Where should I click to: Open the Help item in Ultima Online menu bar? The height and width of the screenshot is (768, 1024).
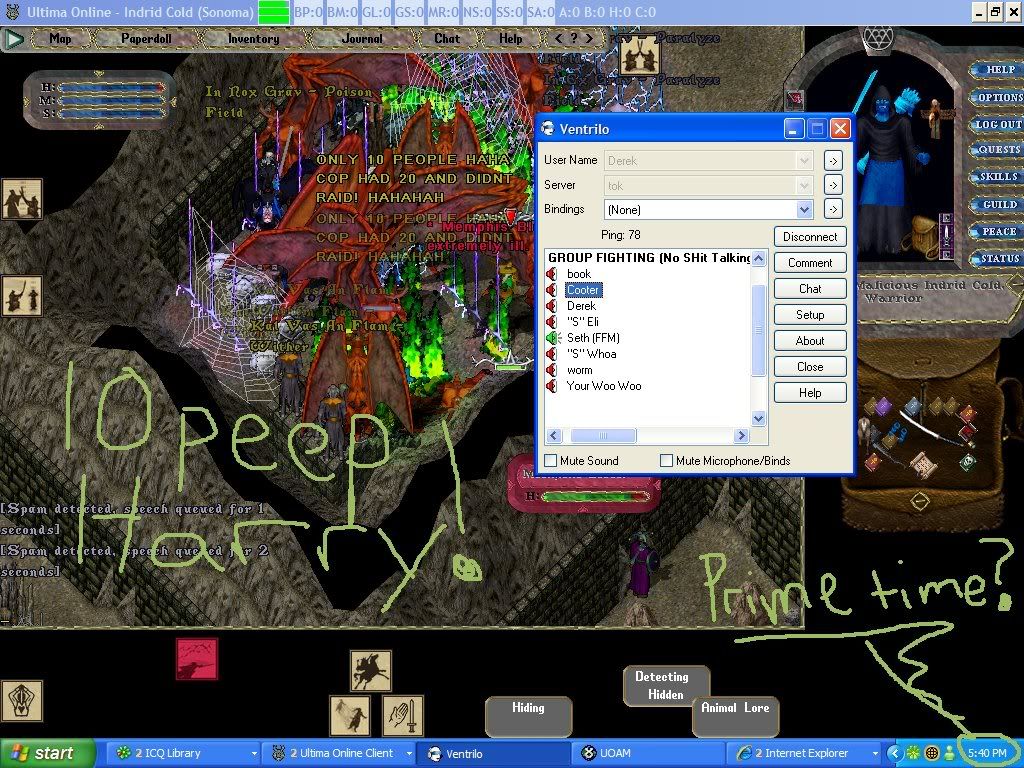[x=511, y=39]
